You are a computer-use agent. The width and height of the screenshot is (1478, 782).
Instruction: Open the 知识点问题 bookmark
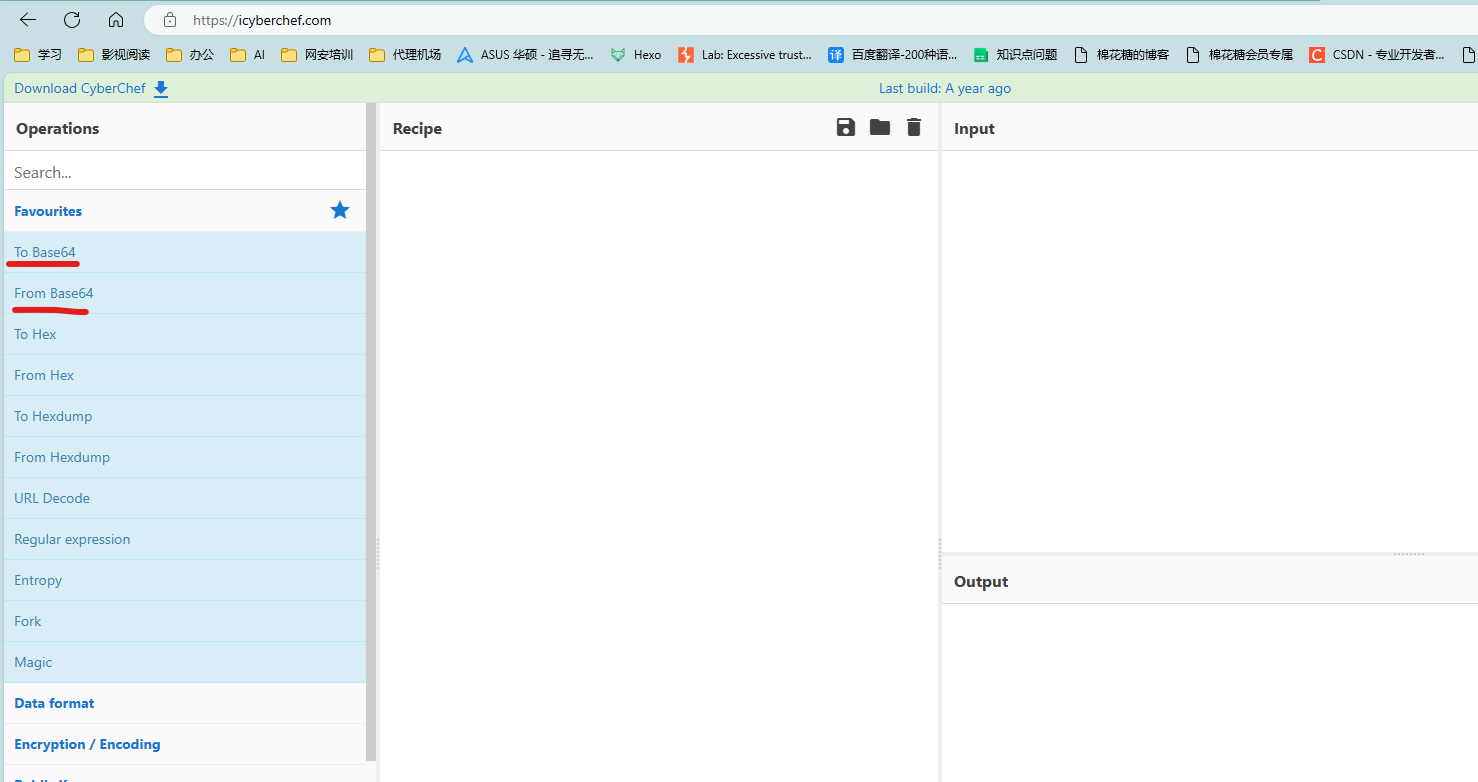(1015, 55)
